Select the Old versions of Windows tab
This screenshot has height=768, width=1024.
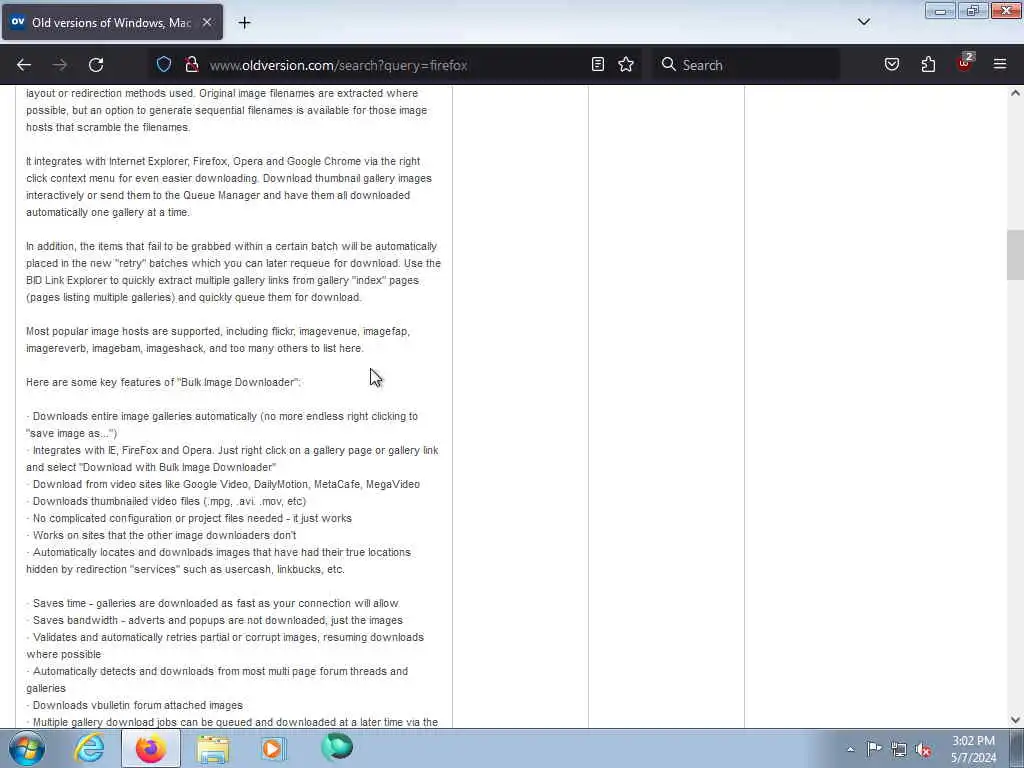pyautogui.click(x=112, y=22)
